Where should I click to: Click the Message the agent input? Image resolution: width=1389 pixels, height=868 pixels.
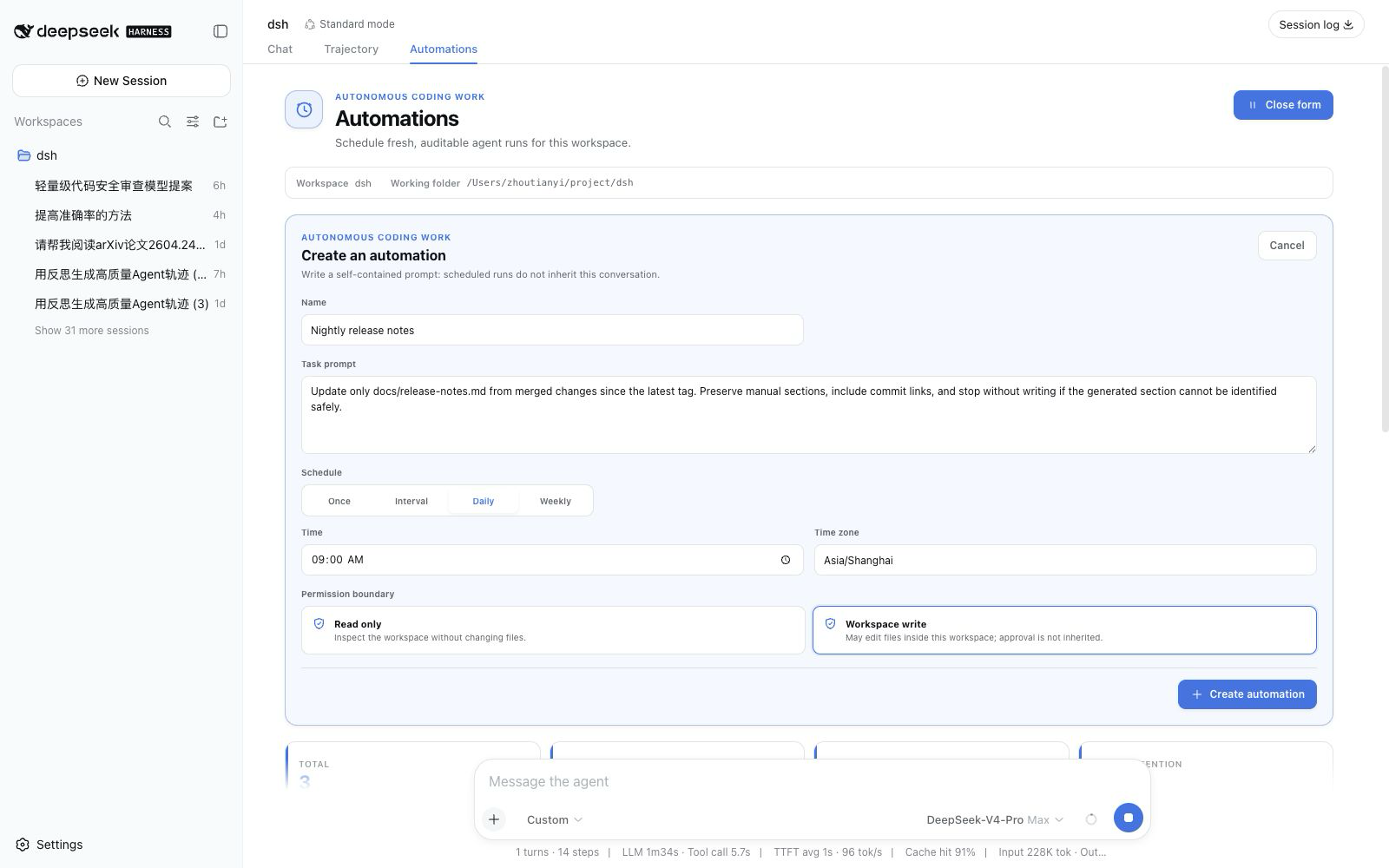[x=812, y=781]
